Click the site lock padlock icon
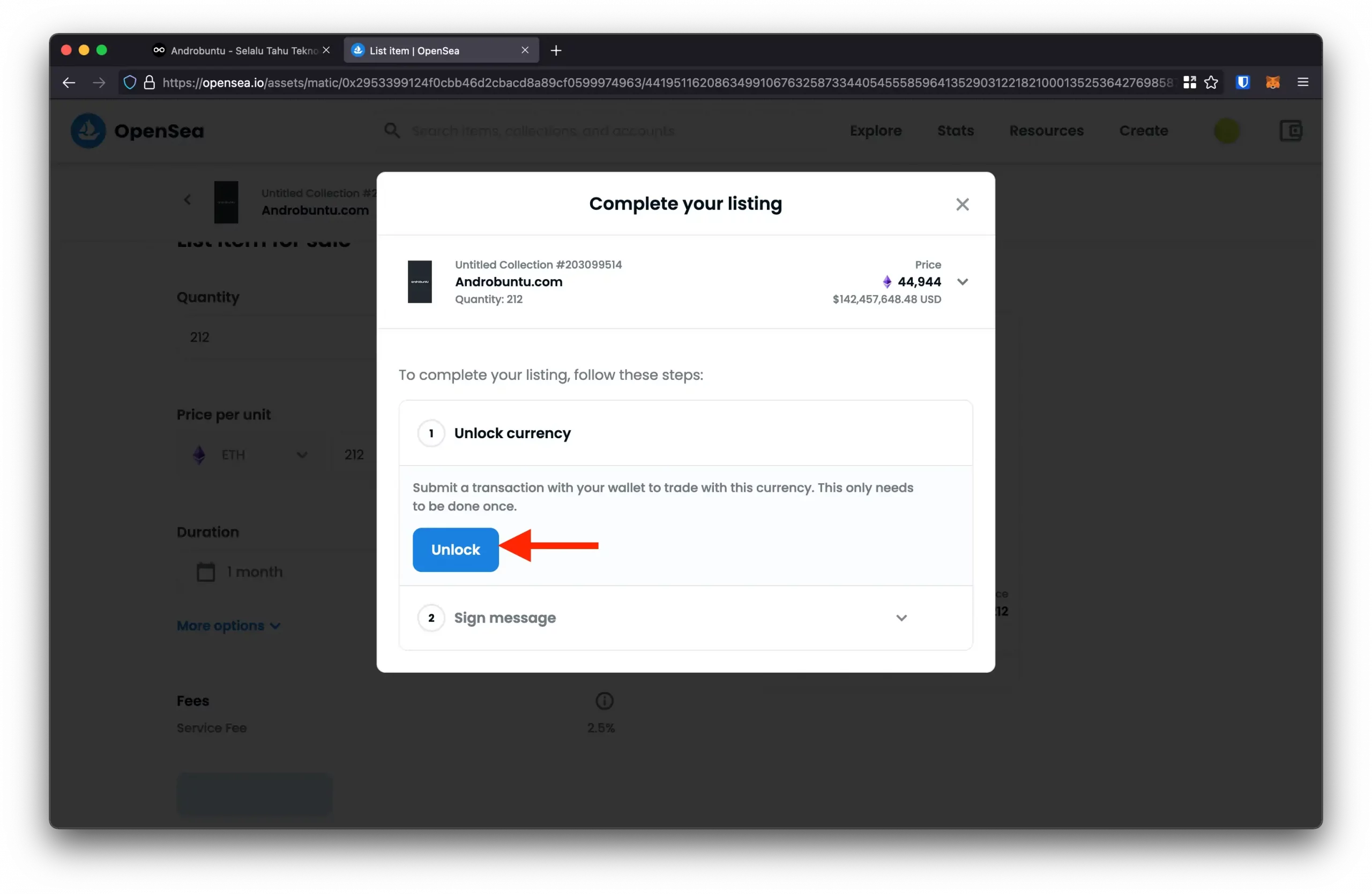Viewport: 1372px width, 894px height. [150, 83]
